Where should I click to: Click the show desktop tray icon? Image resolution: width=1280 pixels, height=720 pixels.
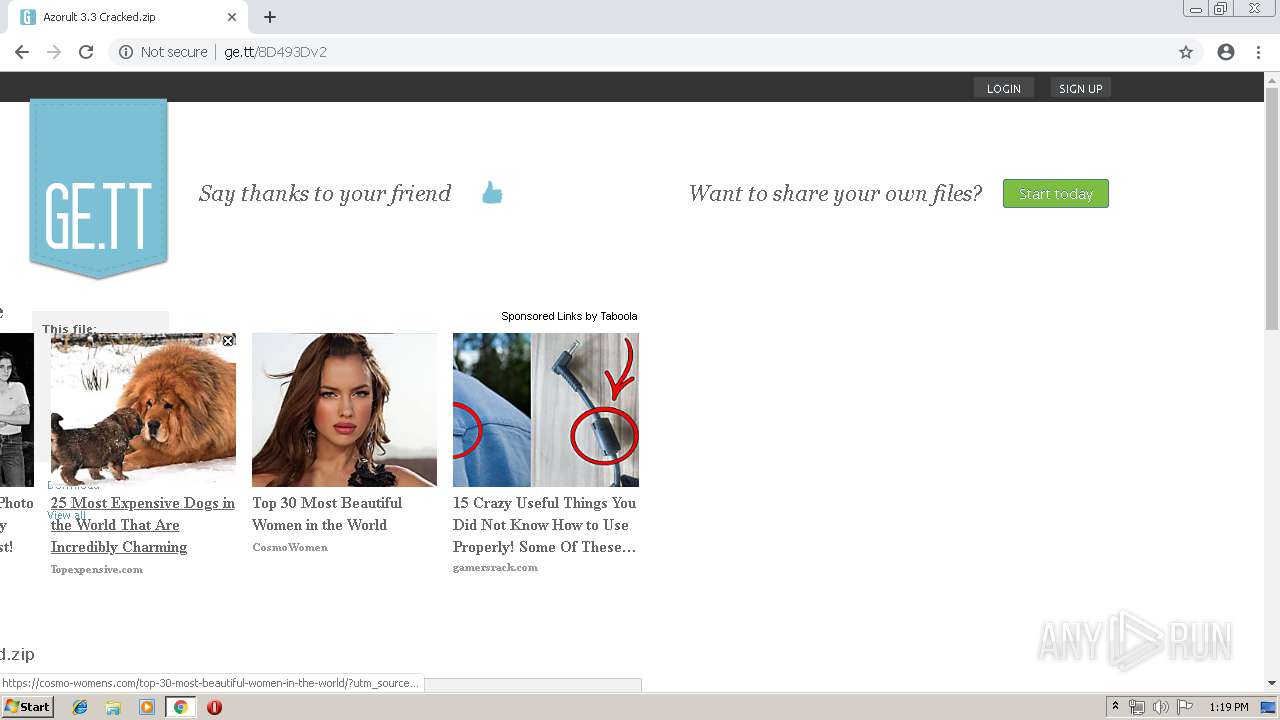(x=1268, y=707)
